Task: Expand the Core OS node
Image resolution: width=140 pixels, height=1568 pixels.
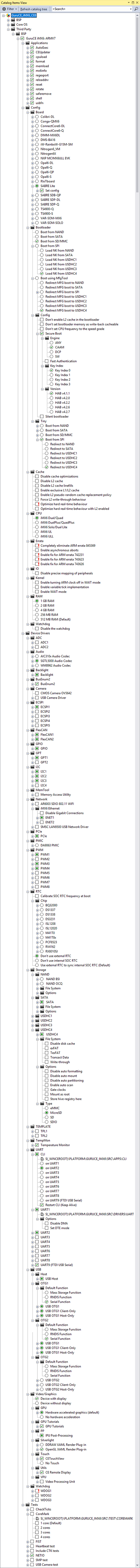Action: coord(8,24)
